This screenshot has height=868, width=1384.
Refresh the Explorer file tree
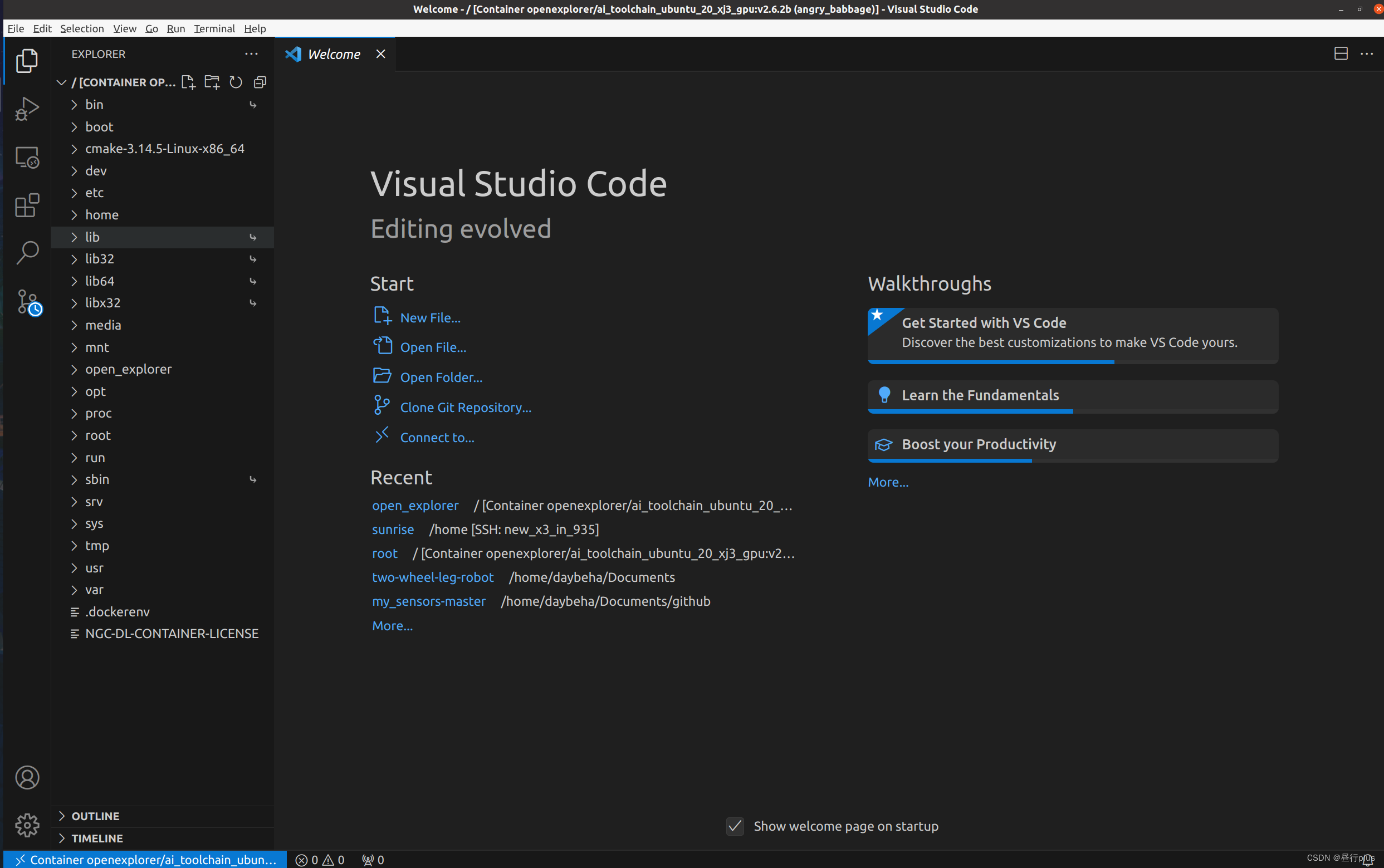[236, 82]
